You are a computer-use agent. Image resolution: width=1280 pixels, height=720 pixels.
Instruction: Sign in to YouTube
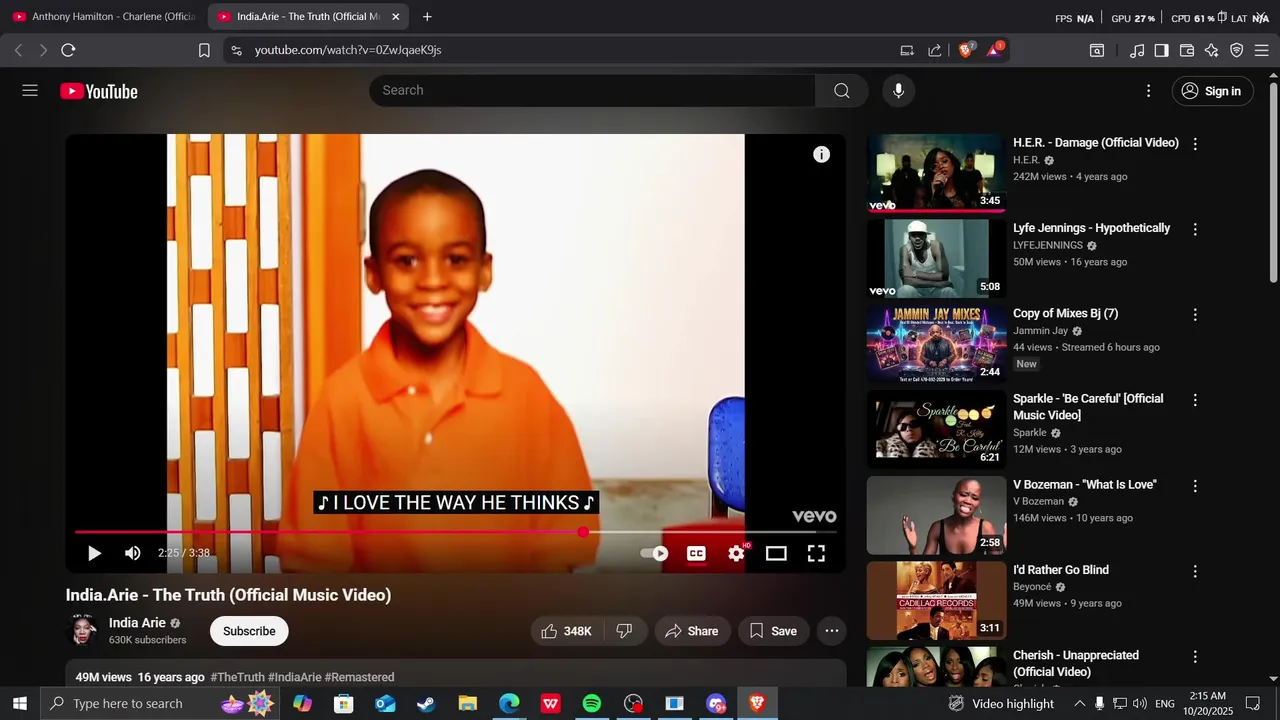coord(1212,91)
